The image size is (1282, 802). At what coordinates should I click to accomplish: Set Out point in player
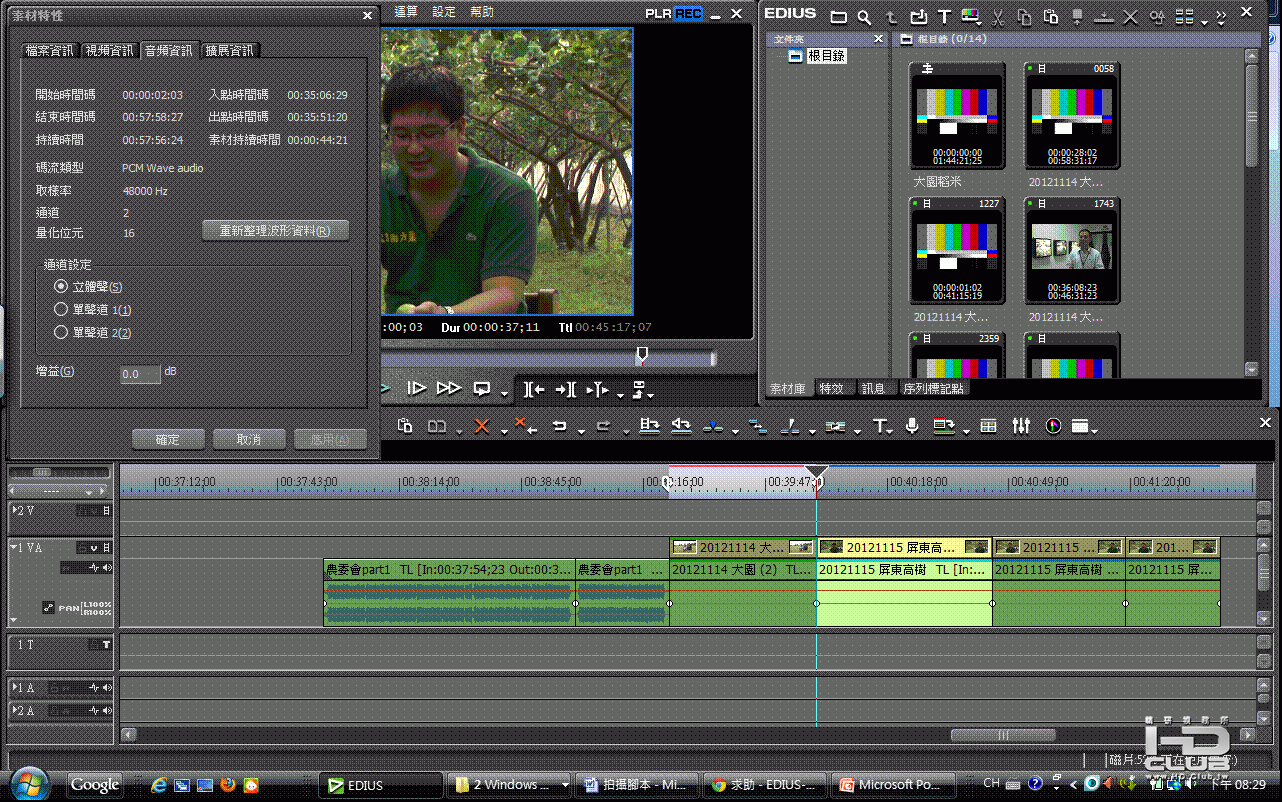pos(565,389)
